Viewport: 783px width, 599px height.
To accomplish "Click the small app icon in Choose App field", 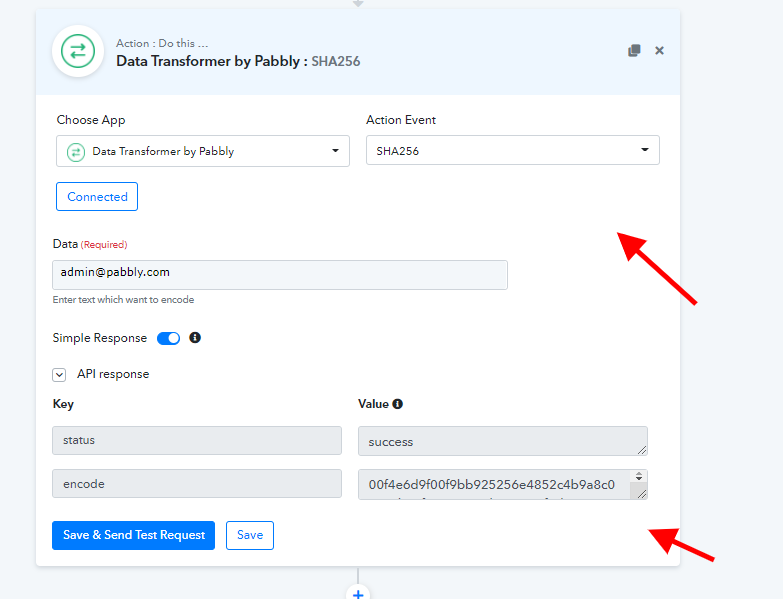I will [76, 152].
